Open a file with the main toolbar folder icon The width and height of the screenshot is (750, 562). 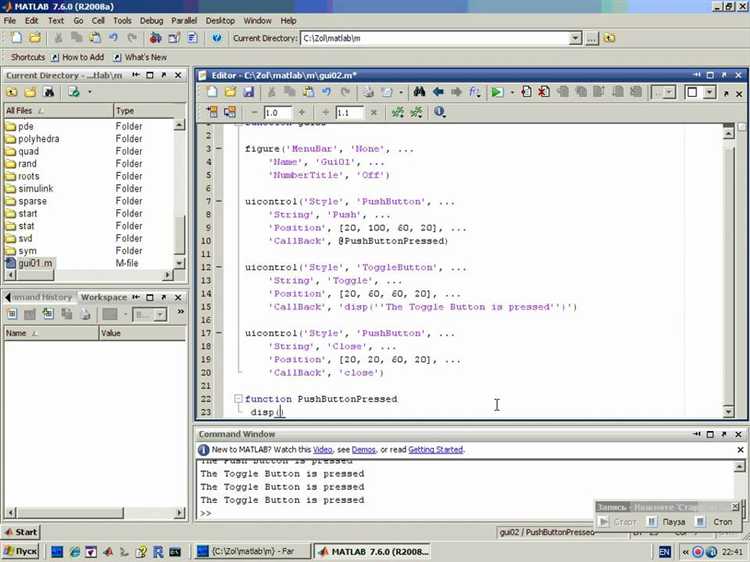pos(35,38)
